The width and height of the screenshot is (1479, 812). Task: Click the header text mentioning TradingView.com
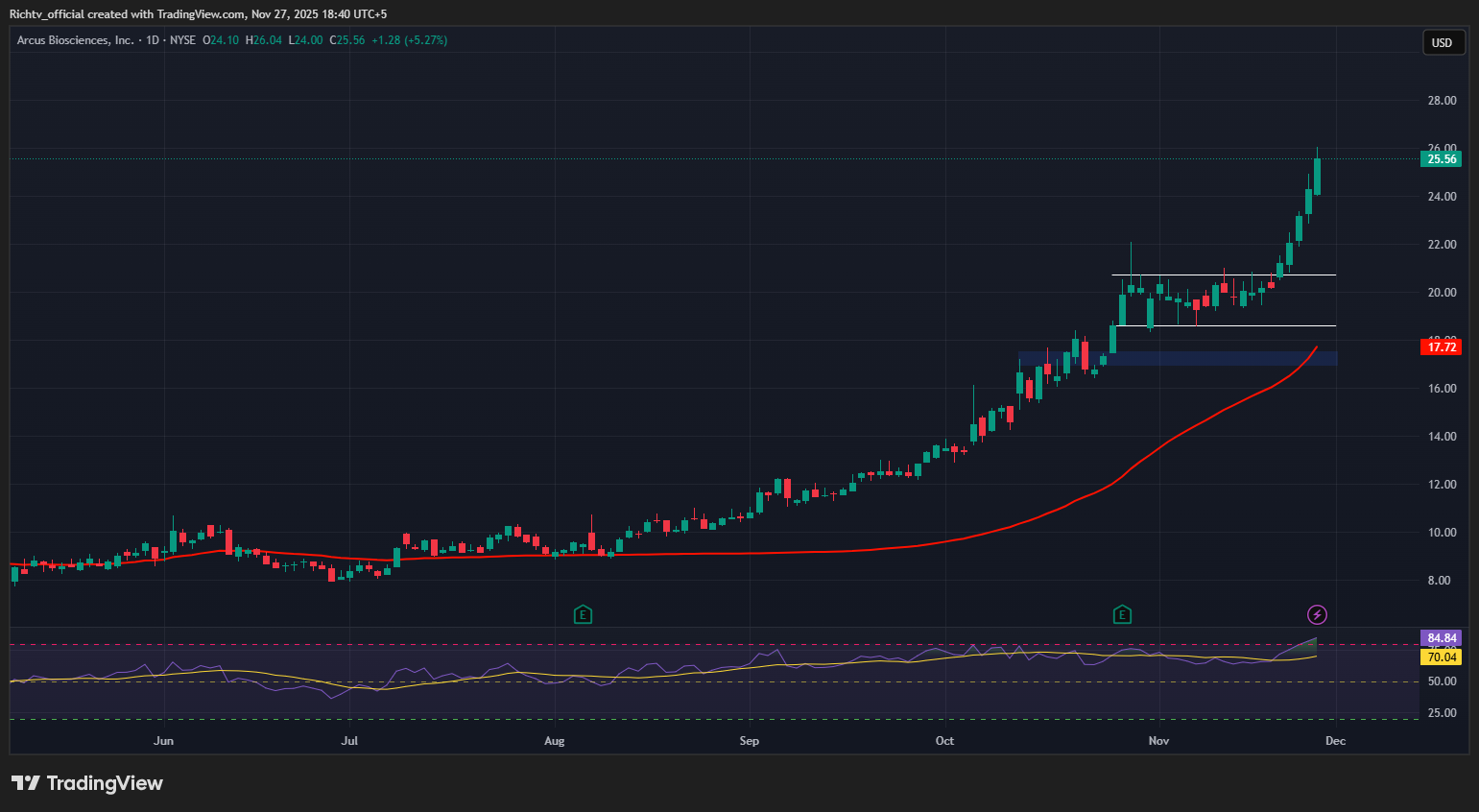[x=198, y=14]
